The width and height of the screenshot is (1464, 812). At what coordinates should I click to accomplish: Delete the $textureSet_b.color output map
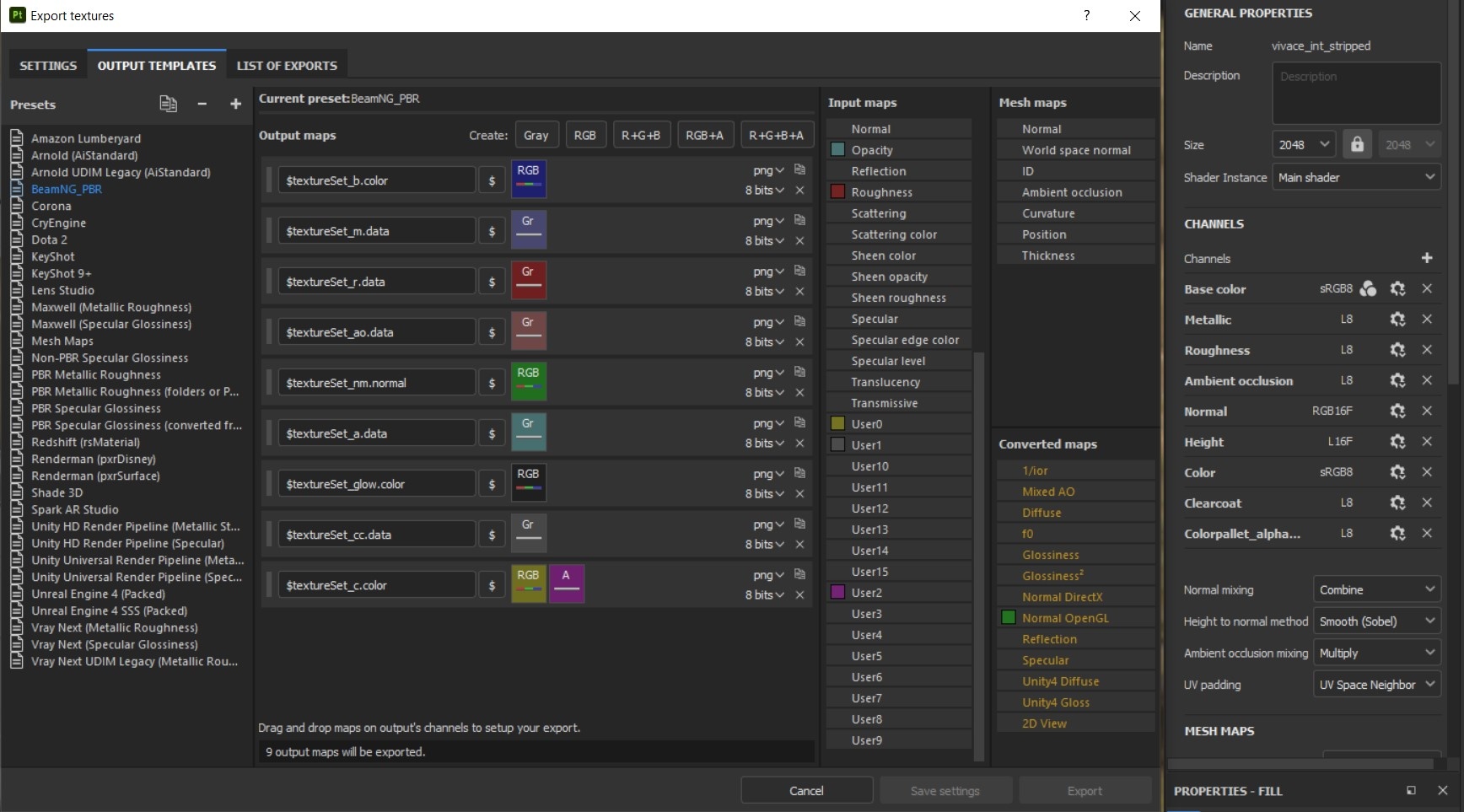(x=799, y=191)
